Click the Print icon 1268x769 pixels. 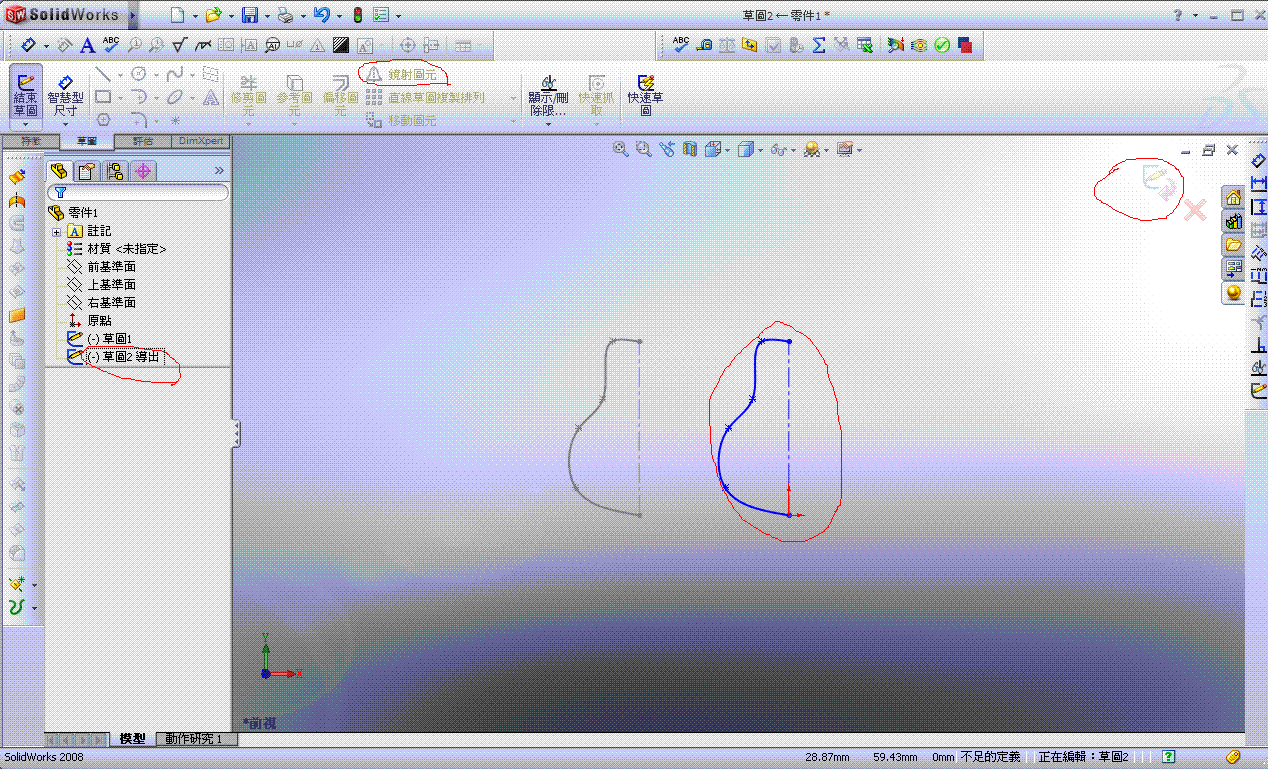point(284,15)
